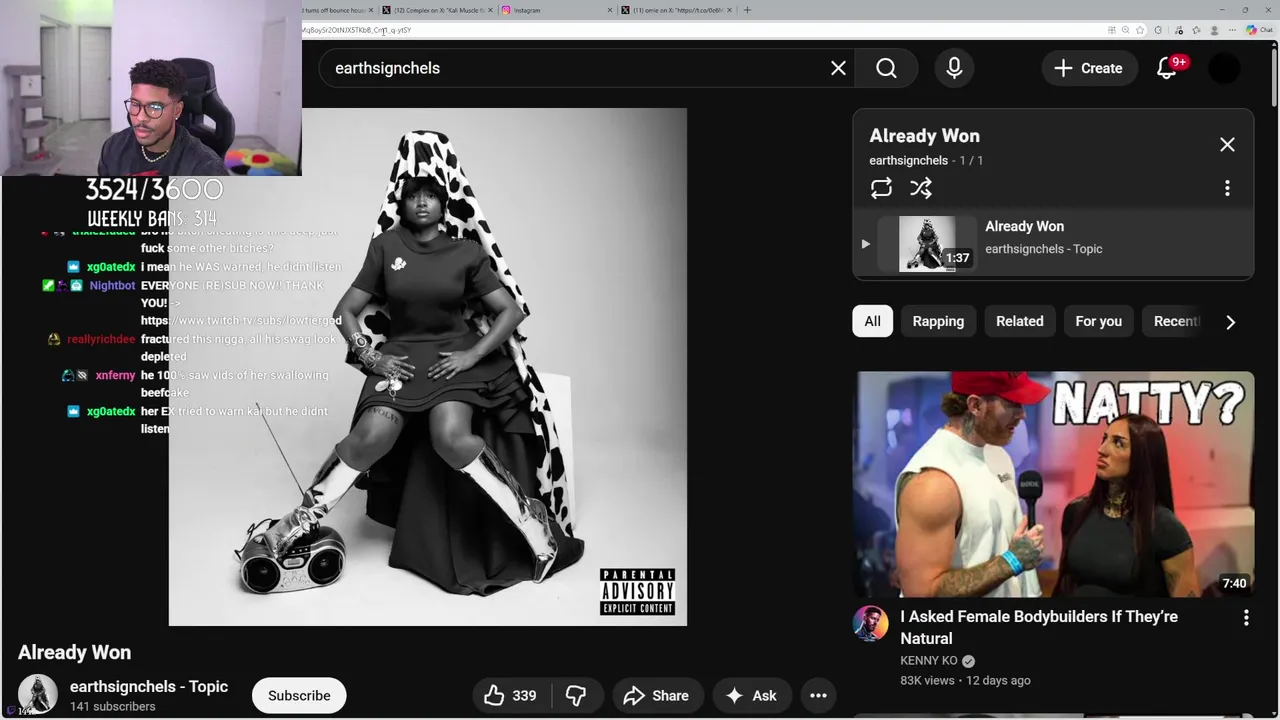Click the Ask button
The image size is (1280, 720).
(x=752, y=695)
